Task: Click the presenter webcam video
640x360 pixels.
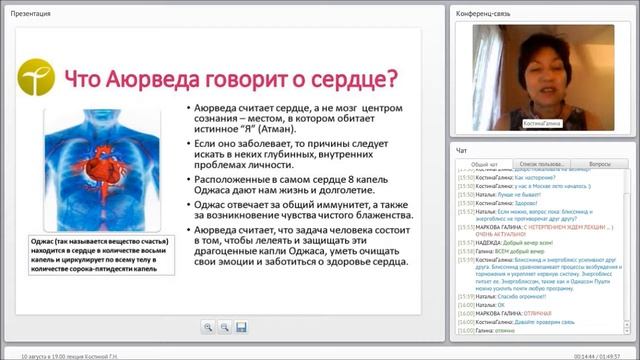Action: pos(543,78)
